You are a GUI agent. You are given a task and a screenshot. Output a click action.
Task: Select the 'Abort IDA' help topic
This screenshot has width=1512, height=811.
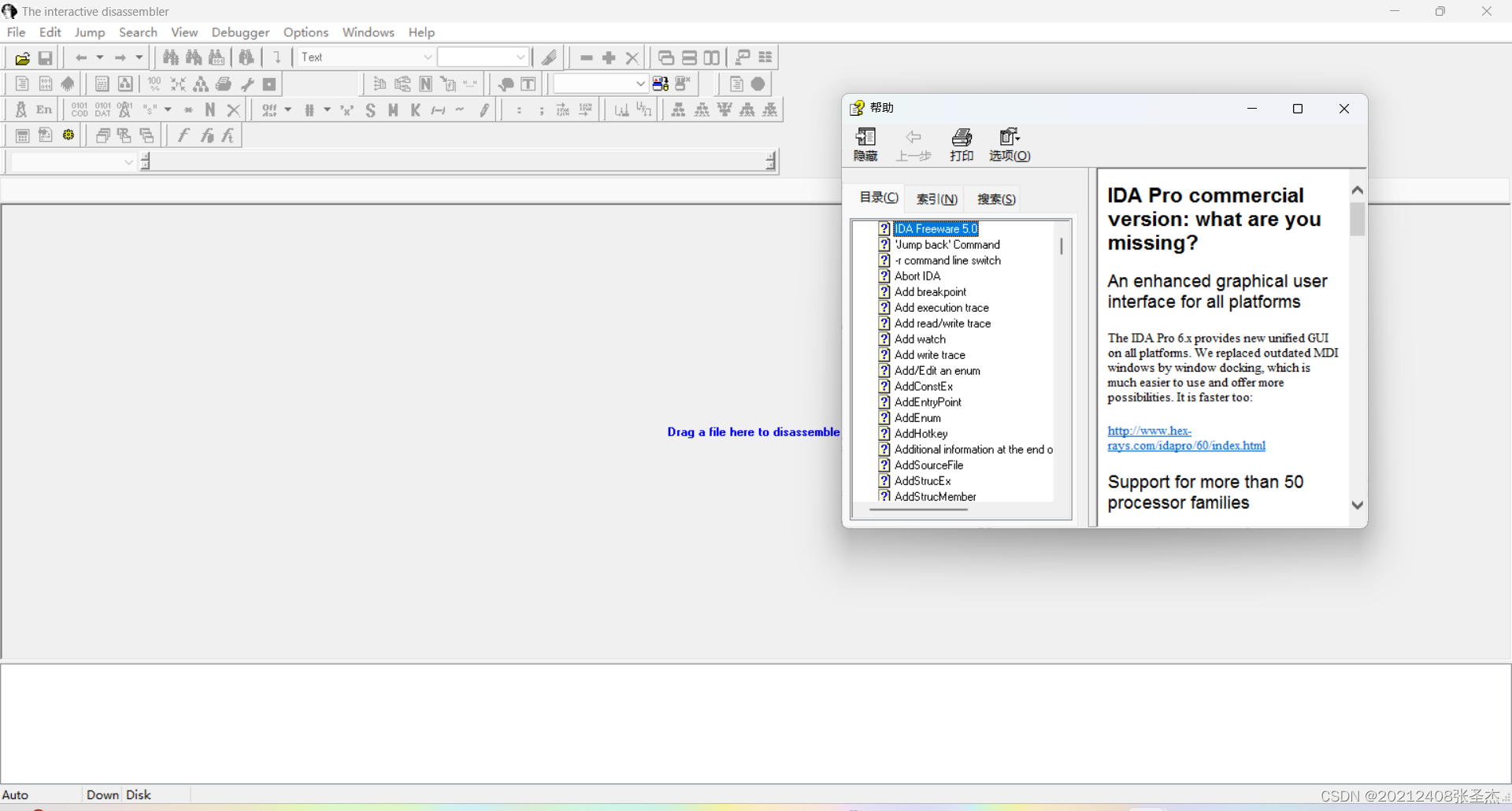click(x=917, y=276)
